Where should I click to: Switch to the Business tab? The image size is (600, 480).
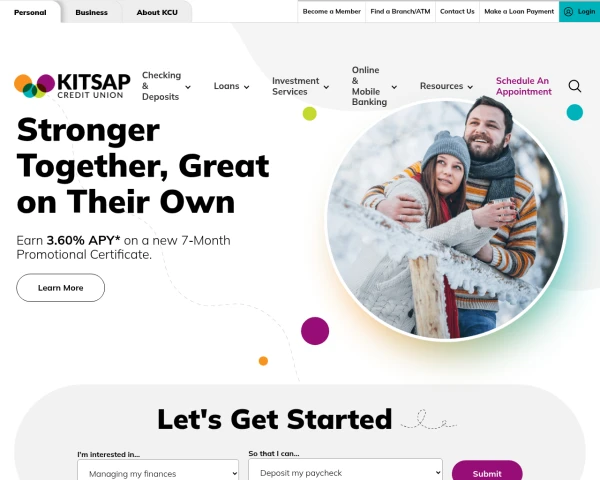click(x=91, y=12)
